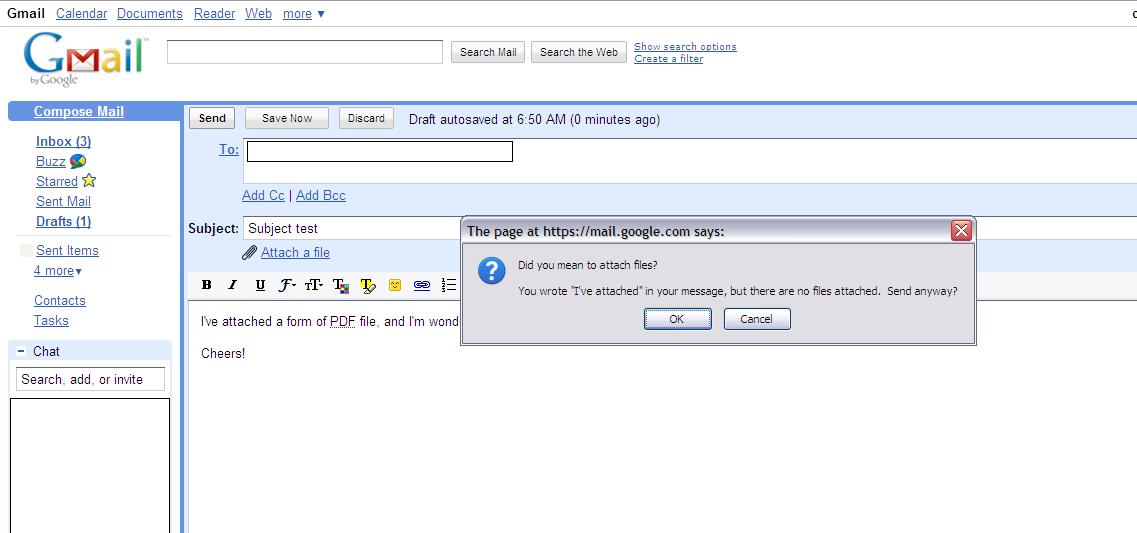Image resolution: width=1137 pixels, height=533 pixels.
Task: Collapse the Chat panel with minus
Action: tap(20, 351)
